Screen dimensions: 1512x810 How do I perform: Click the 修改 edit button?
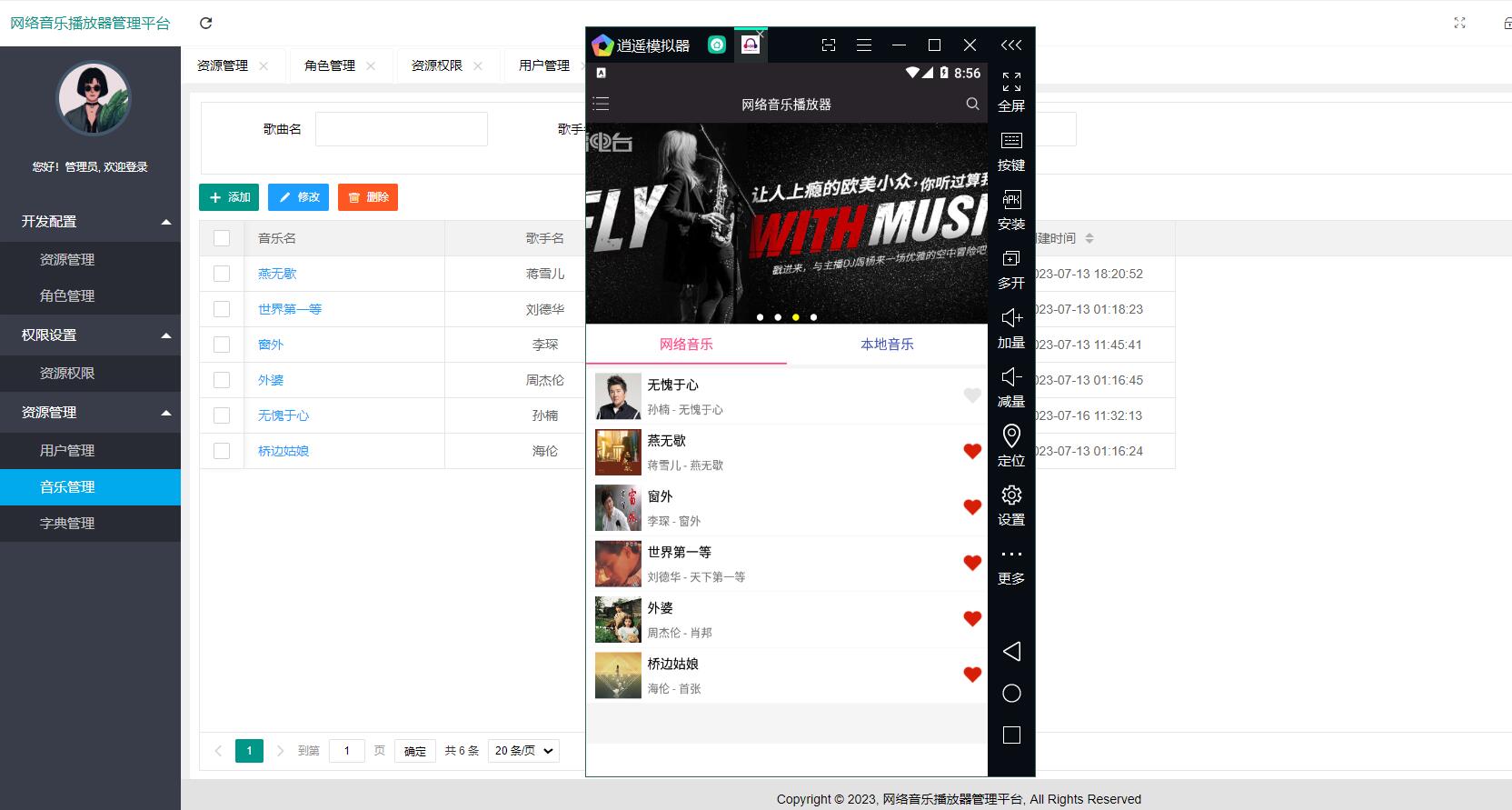tap(298, 197)
